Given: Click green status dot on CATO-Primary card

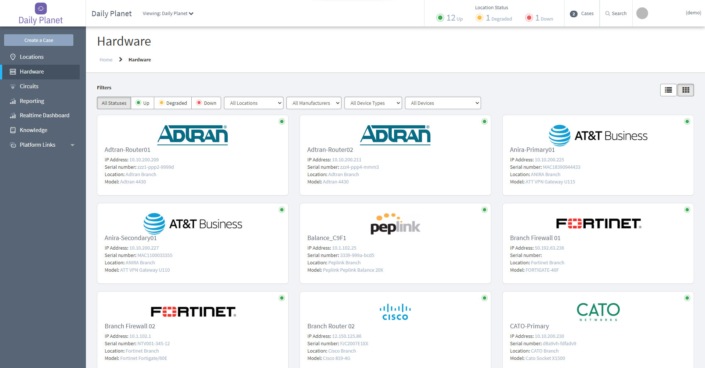Looking at the screenshot, I should point(687,298).
